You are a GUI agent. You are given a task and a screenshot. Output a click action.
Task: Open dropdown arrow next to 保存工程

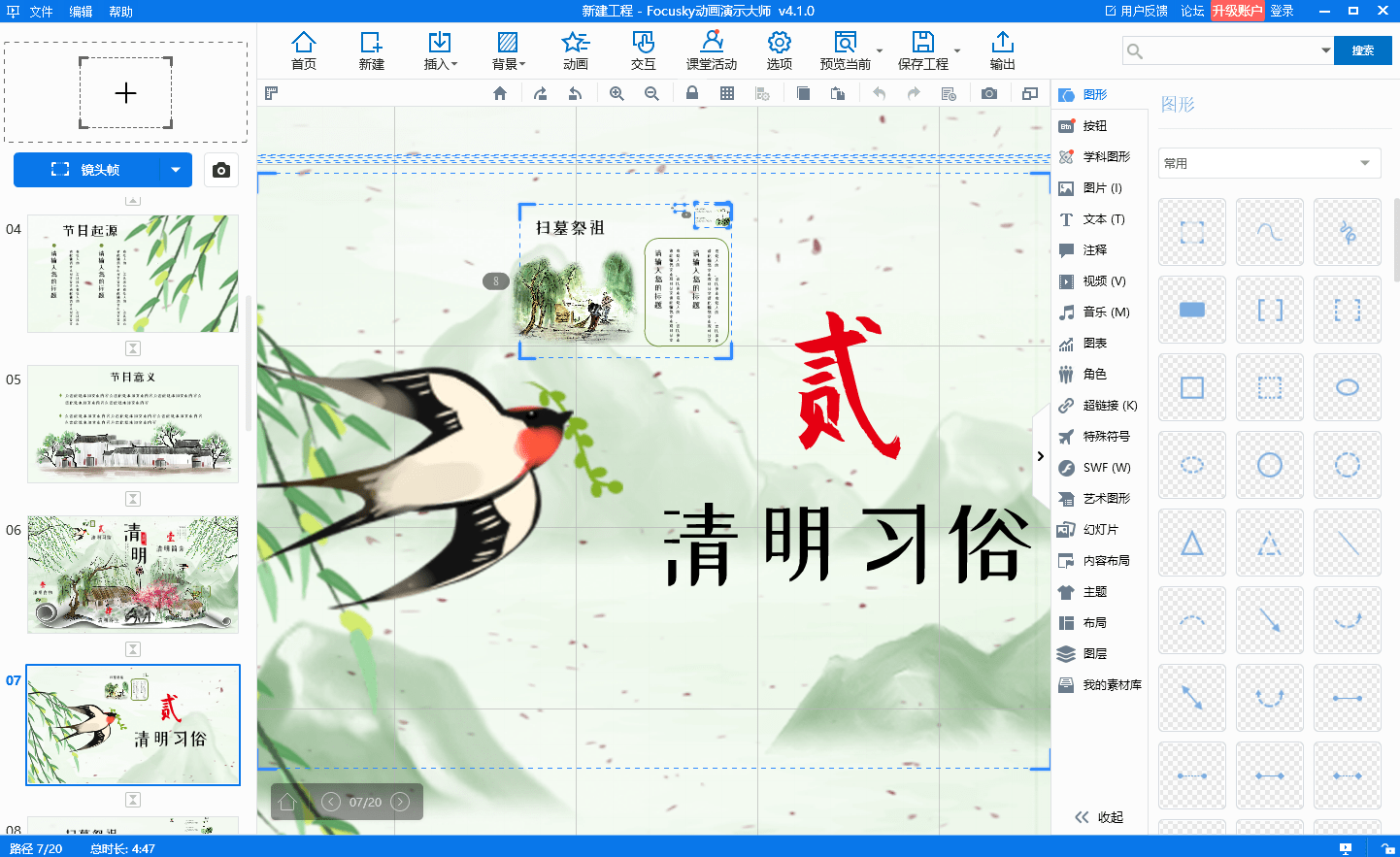(x=957, y=50)
